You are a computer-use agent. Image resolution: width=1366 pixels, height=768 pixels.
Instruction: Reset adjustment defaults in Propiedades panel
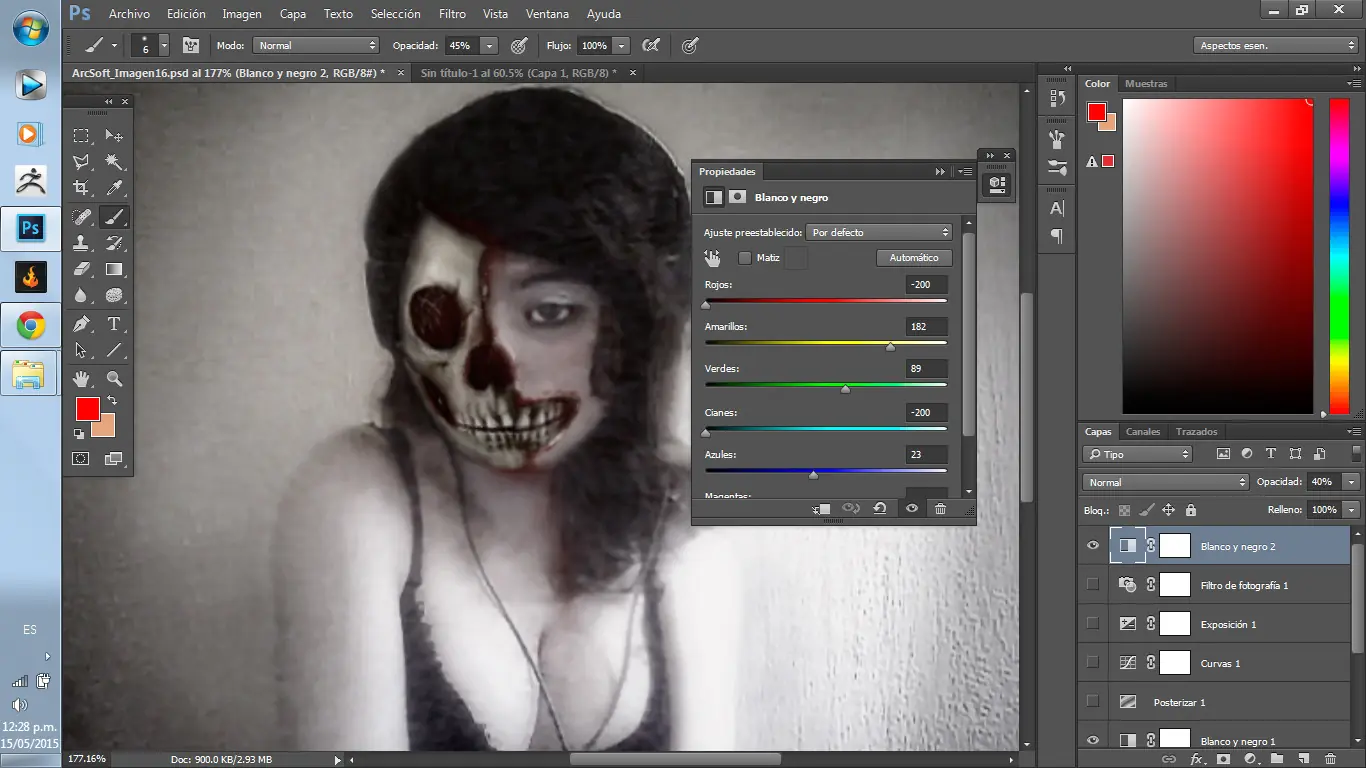[879, 509]
